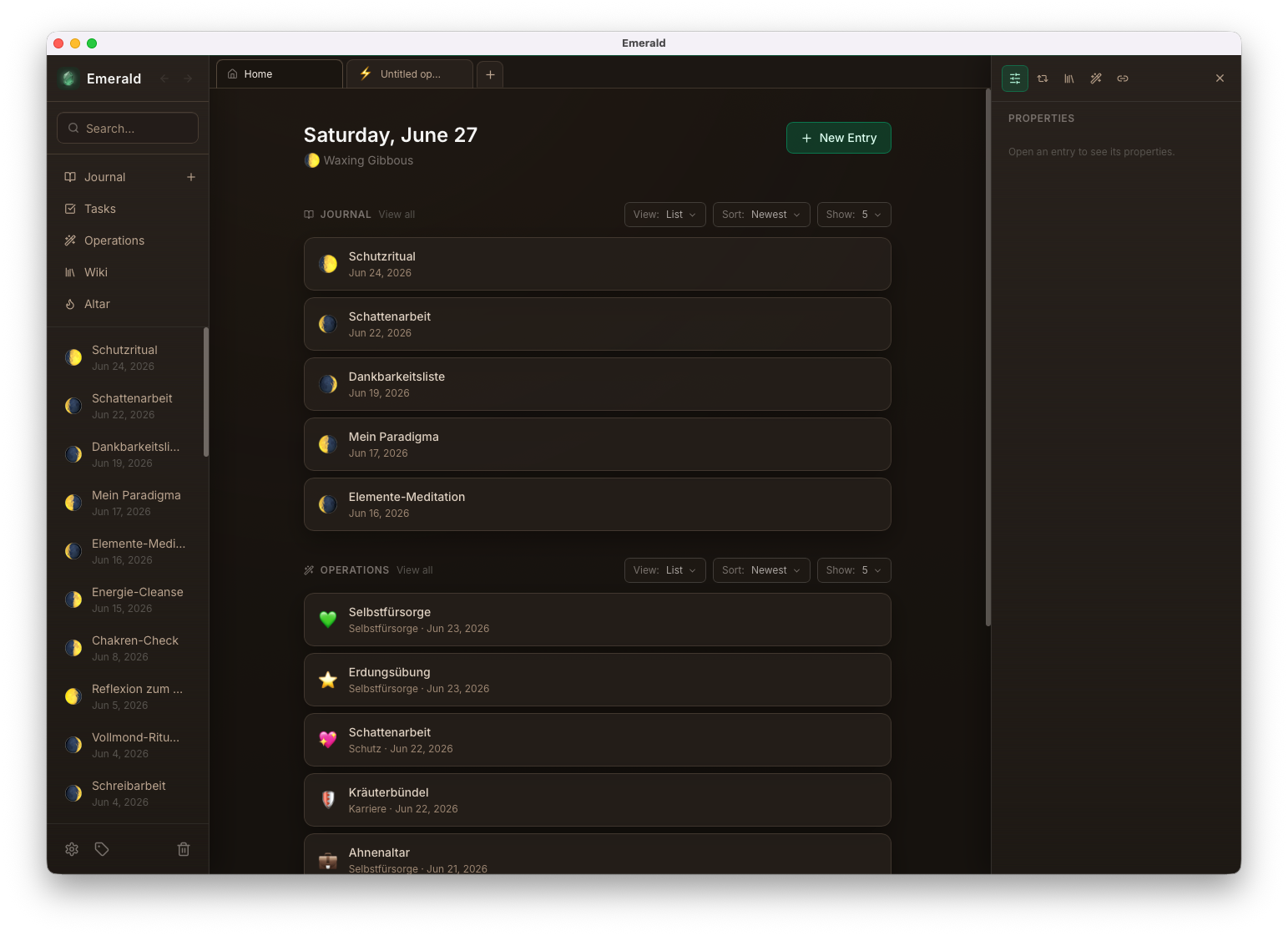
Task: Open Erdungsübung operation title
Action: pyautogui.click(x=390, y=672)
